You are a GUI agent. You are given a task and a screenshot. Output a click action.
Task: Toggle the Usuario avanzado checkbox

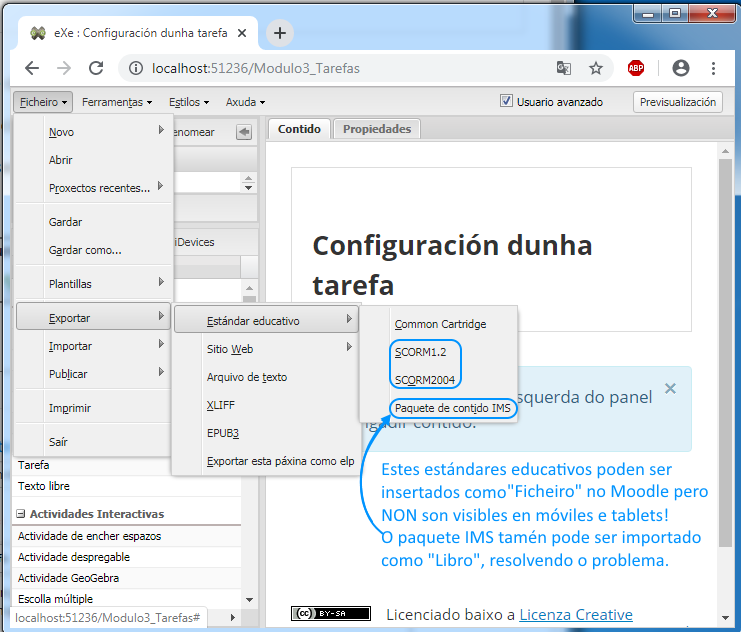[x=506, y=101]
